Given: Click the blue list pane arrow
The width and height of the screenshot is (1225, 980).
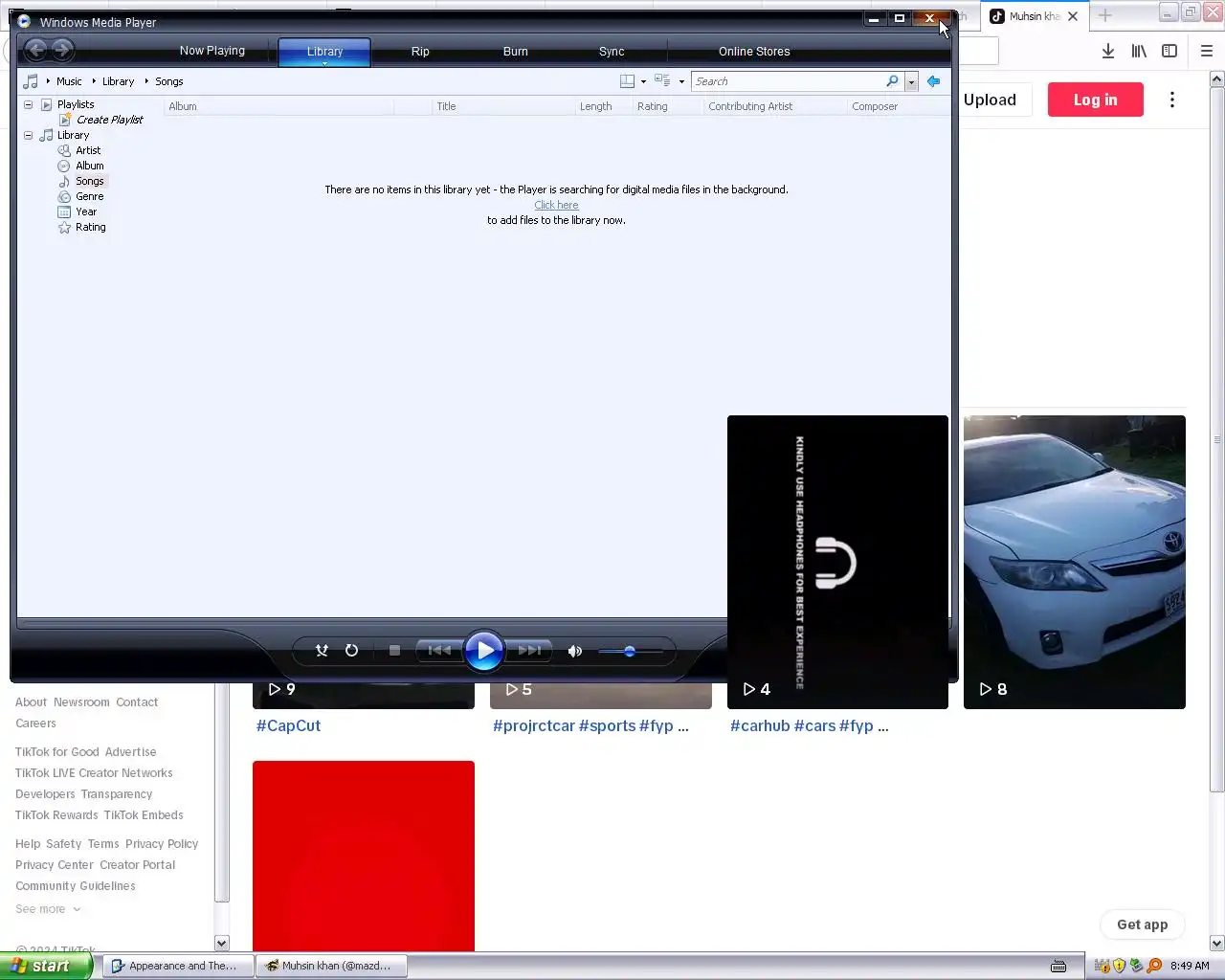Looking at the screenshot, I should [933, 81].
